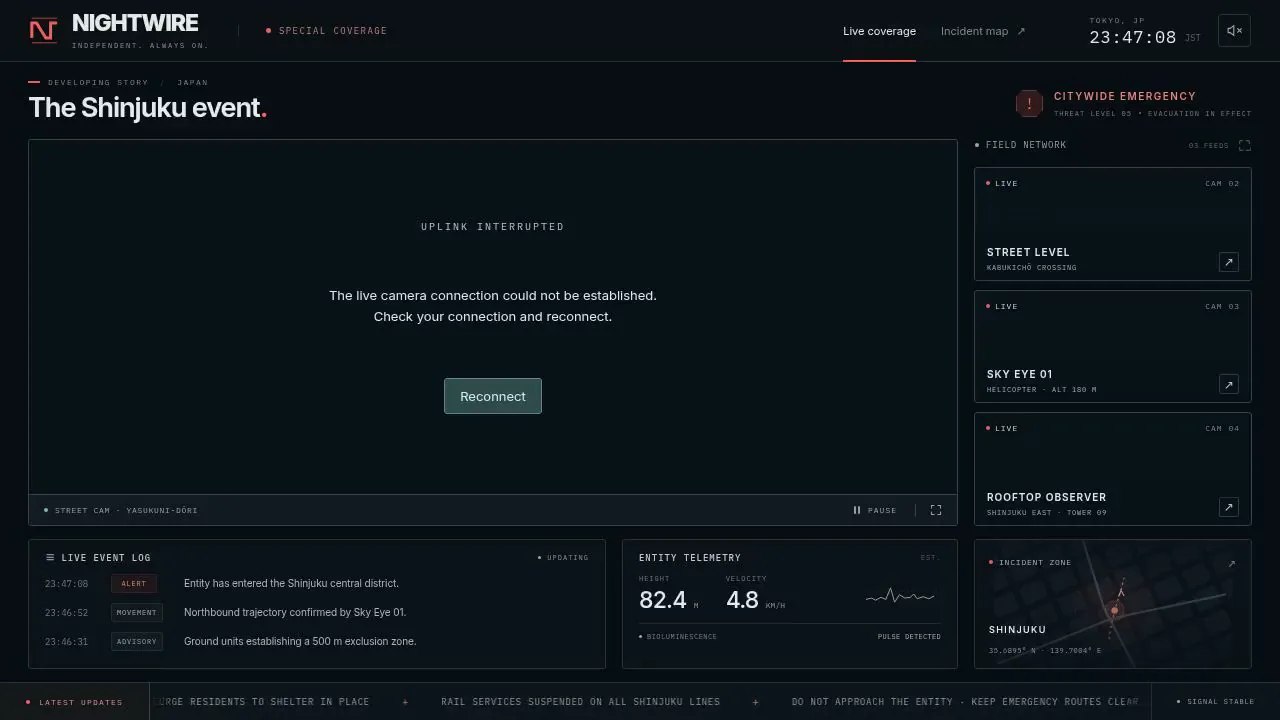Click the ALERT tag in event log
This screenshot has width=1280, height=720.
134,584
